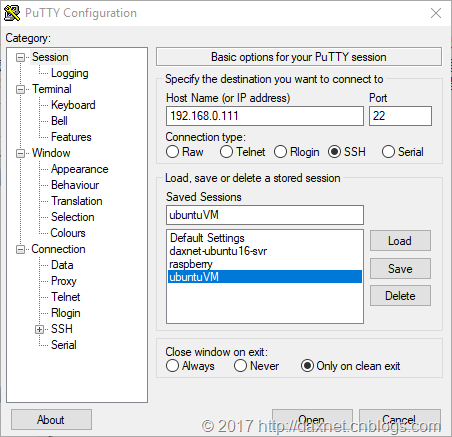452x437 pixels.
Task: Open the Logging category
Action: pyautogui.click(x=70, y=73)
